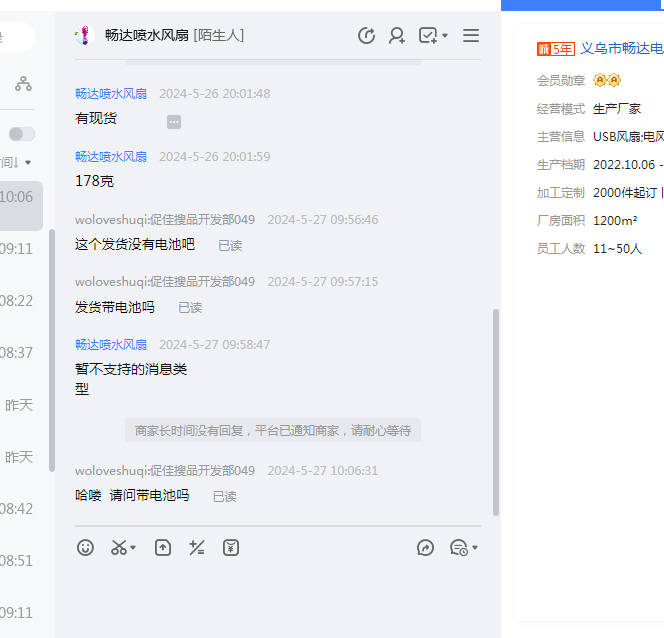Viewport: 664px width, 638px height.
Task: Open the 义乌市畅达 company link
Action: pos(621,48)
